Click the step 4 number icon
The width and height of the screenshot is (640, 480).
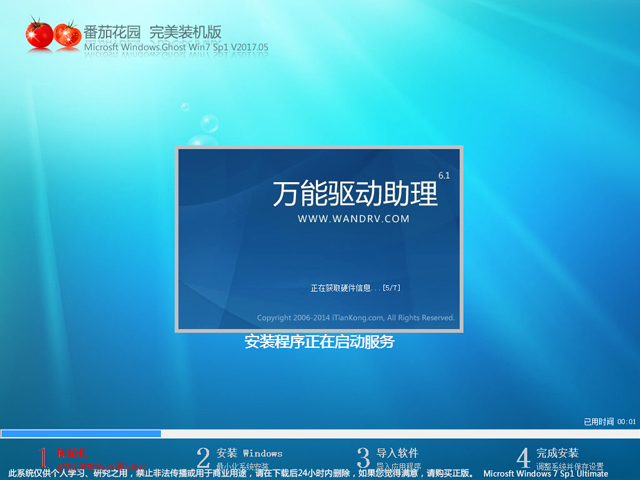tap(522, 458)
